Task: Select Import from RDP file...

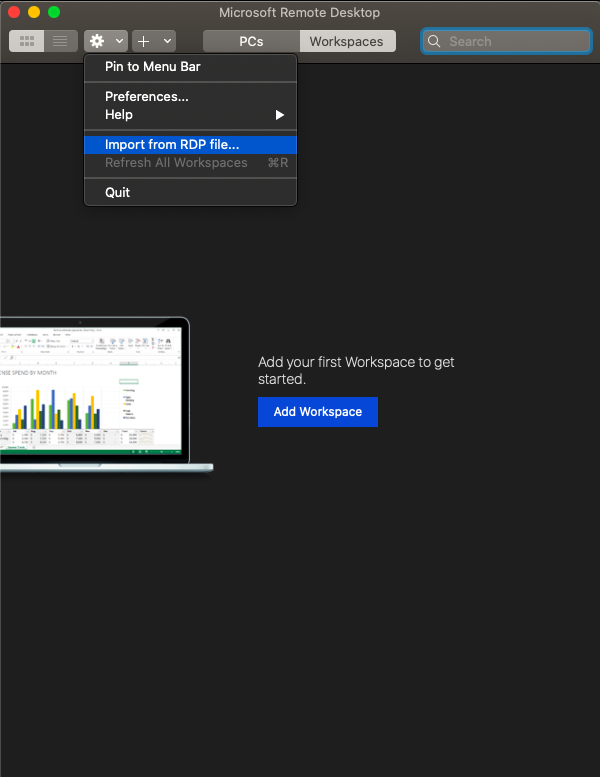Action: click(x=191, y=144)
